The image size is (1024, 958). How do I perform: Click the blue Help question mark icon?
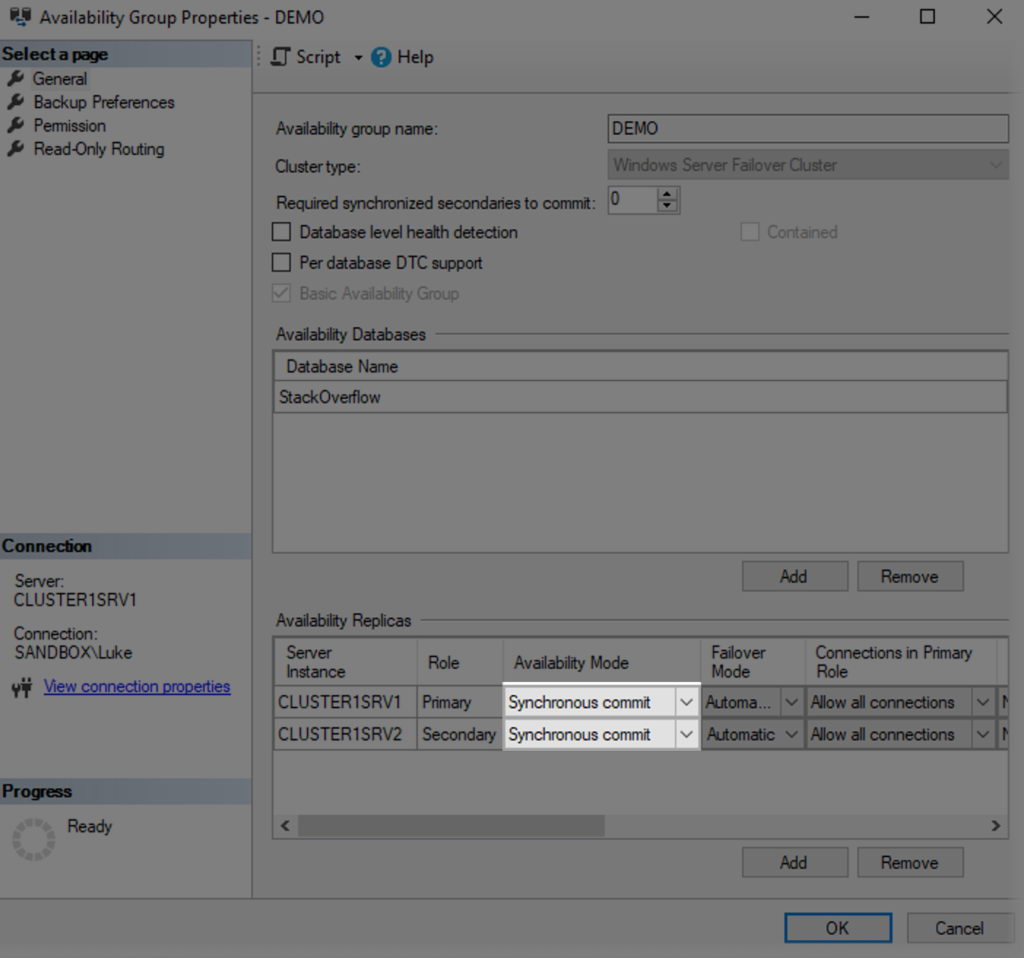tap(381, 57)
